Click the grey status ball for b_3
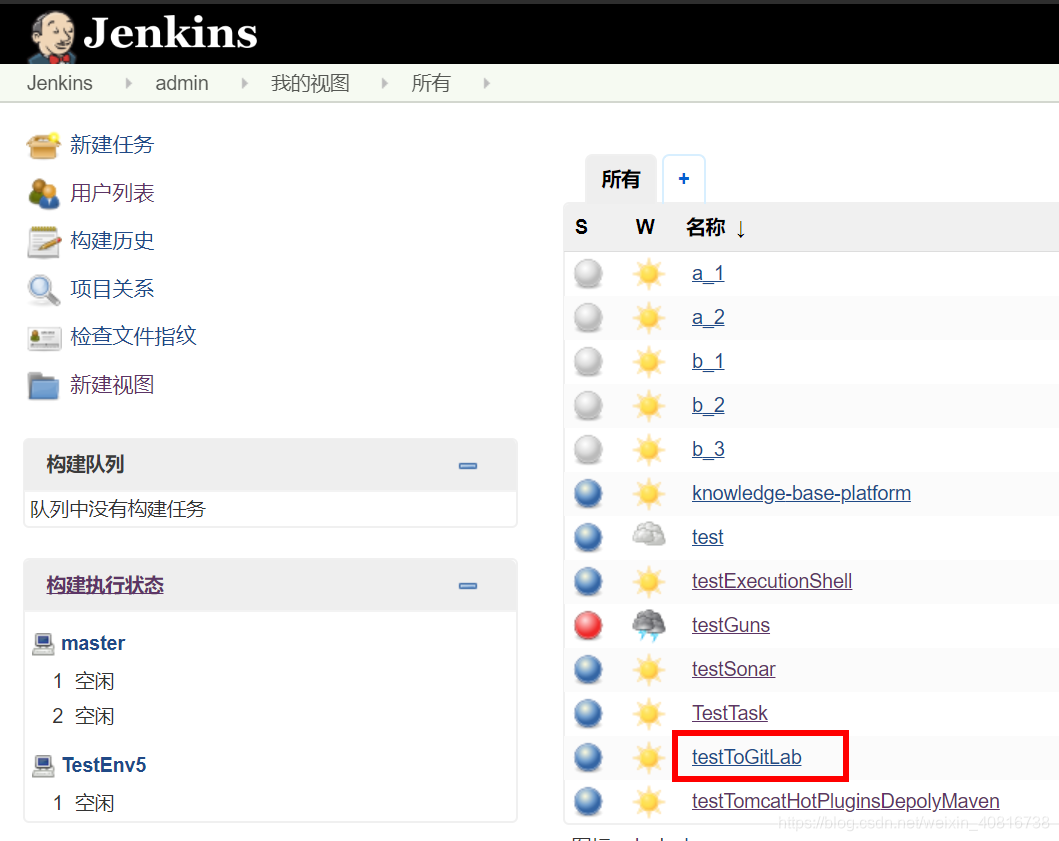Image resolution: width=1059 pixels, height=841 pixels. pos(588,450)
